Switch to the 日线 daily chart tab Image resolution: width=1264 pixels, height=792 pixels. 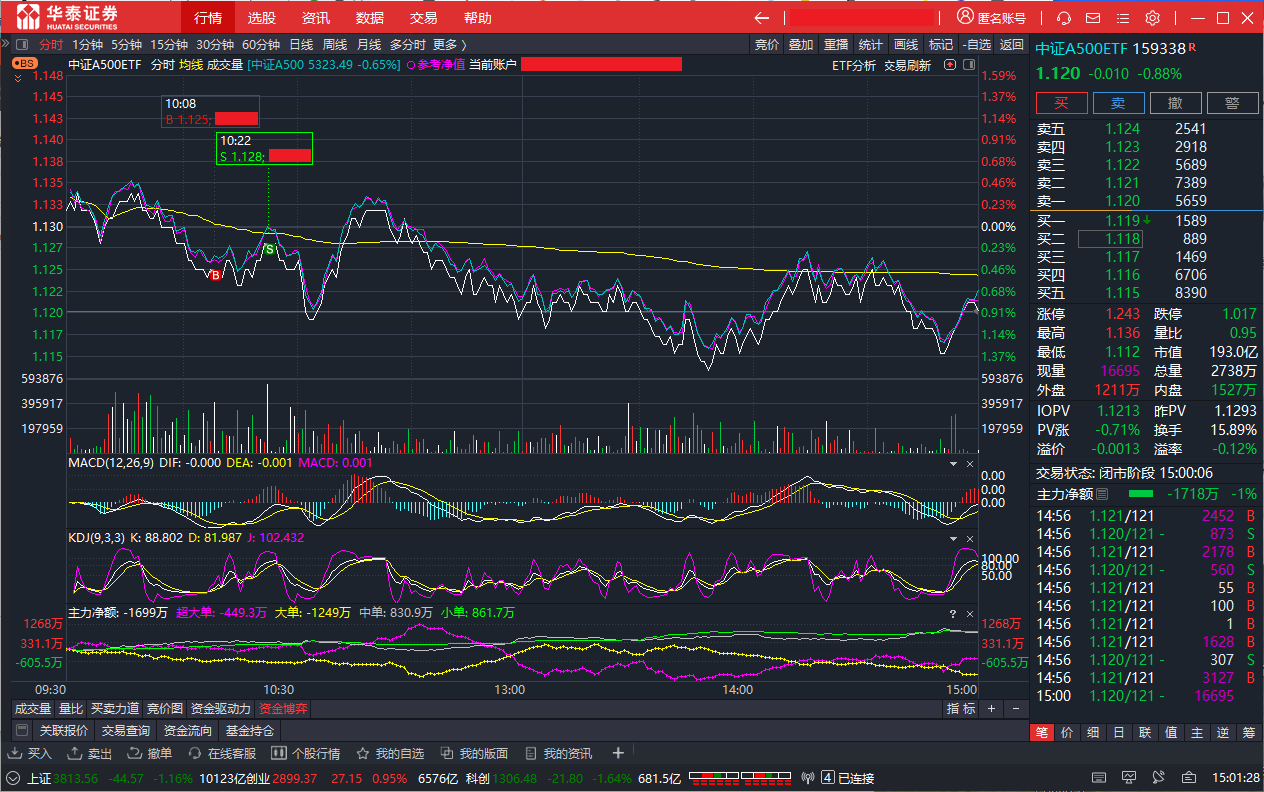pyautogui.click(x=301, y=44)
